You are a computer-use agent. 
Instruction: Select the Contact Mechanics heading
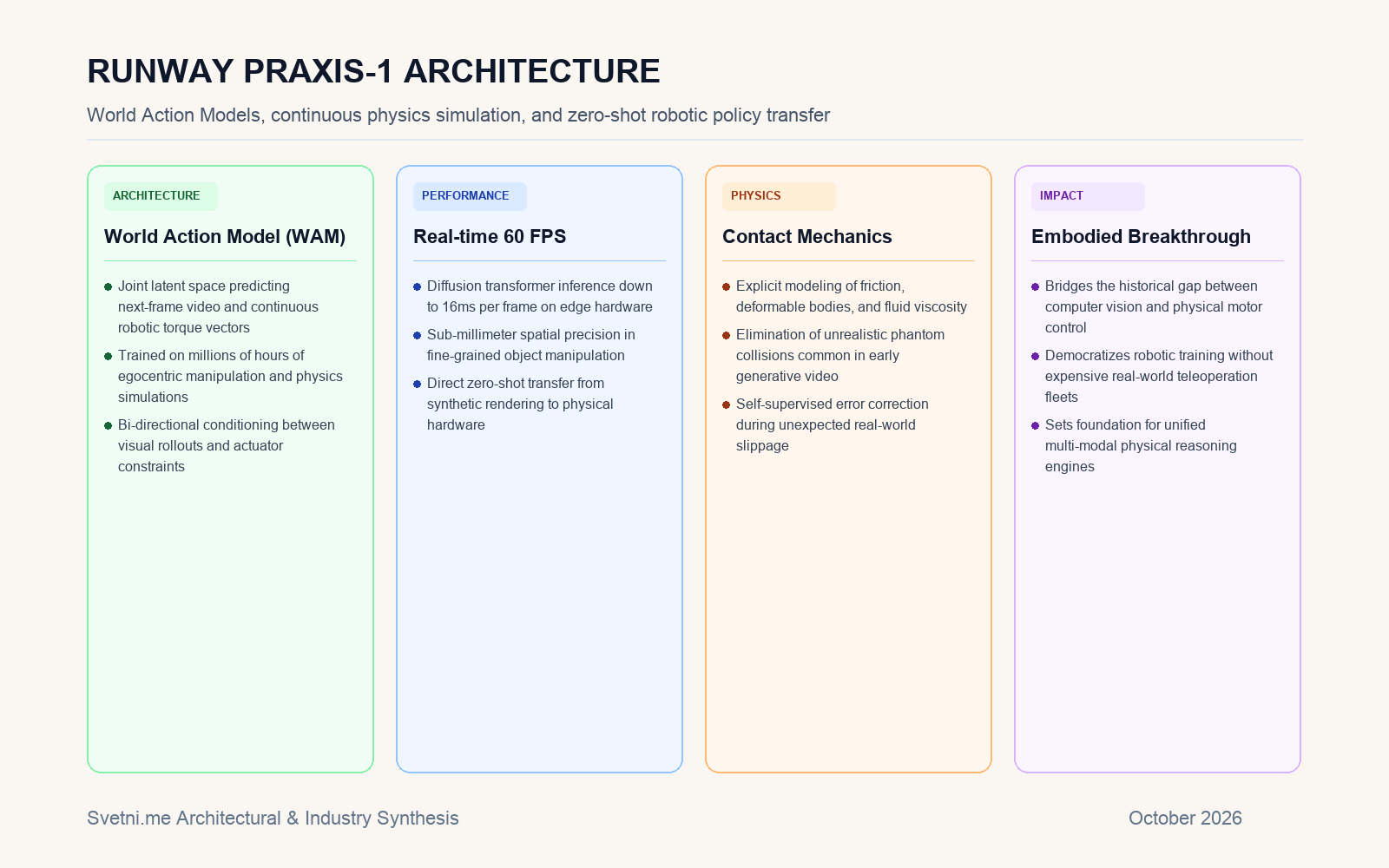pyautogui.click(x=807, y=237)
